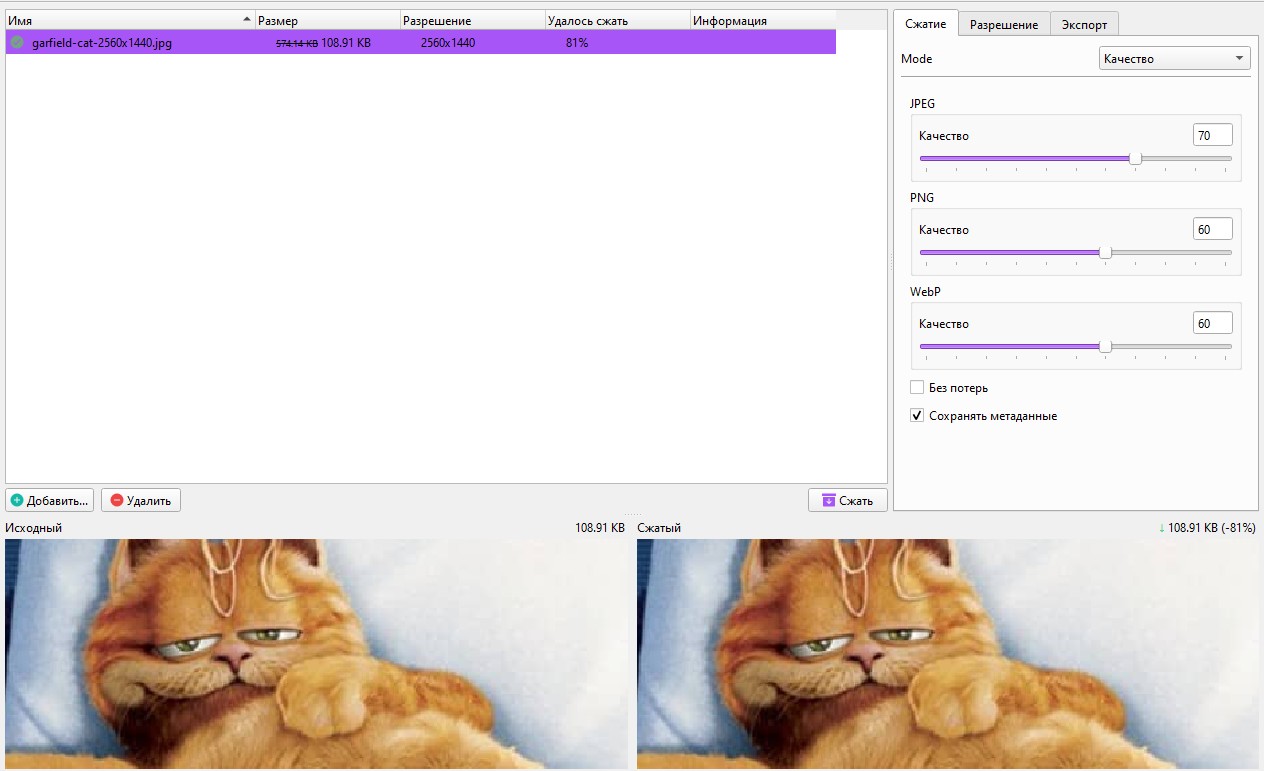The image size is (1264, 771).
Task: Open the Экспорт tab
Action: [1084, 25]
